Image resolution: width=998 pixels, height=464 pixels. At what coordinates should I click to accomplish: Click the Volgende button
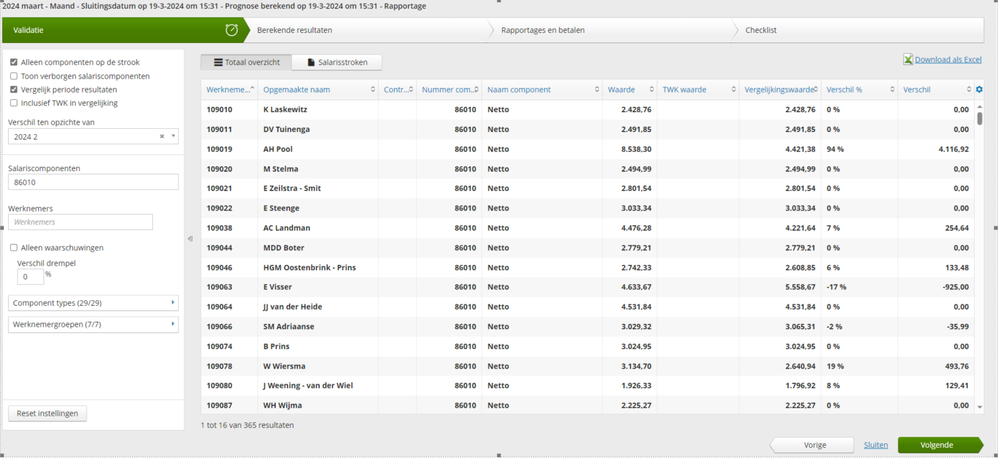(940, 445)
